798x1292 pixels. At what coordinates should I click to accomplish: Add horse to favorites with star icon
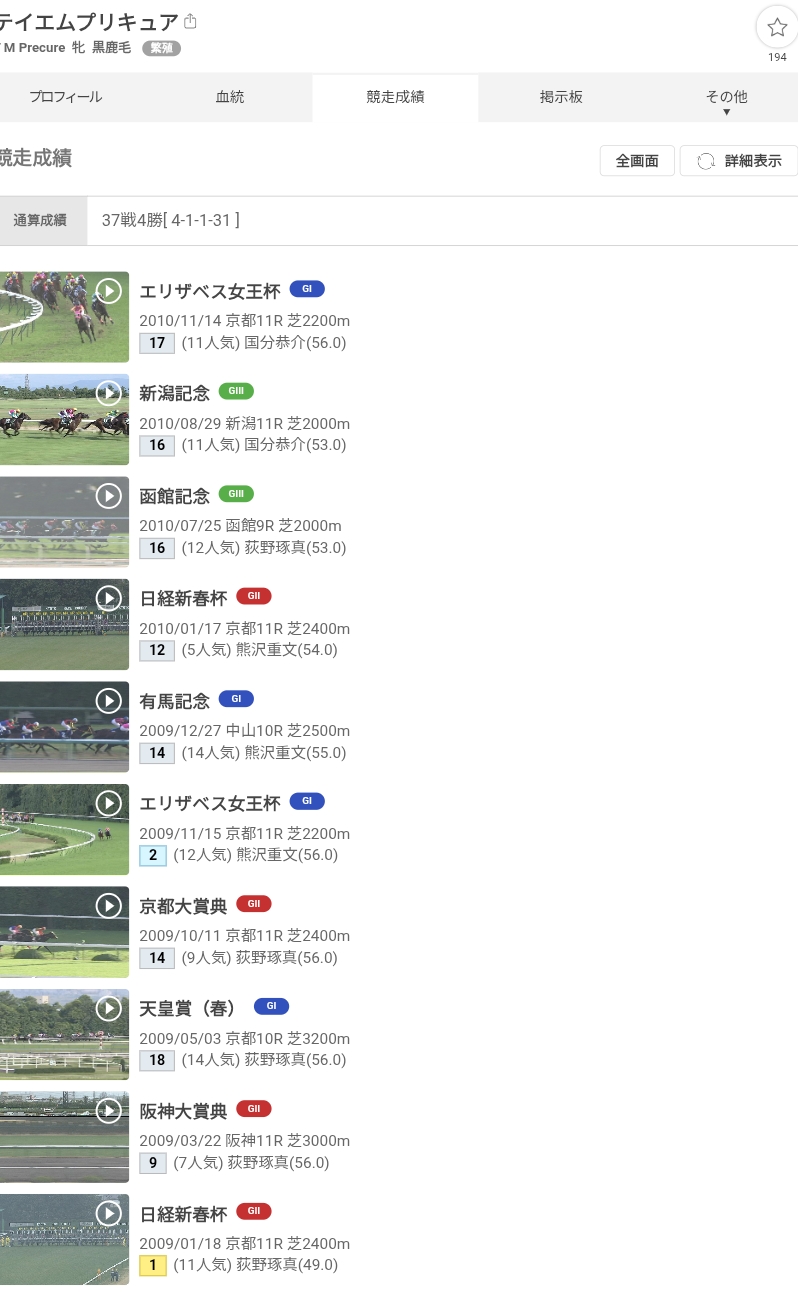tap(777, 27)
